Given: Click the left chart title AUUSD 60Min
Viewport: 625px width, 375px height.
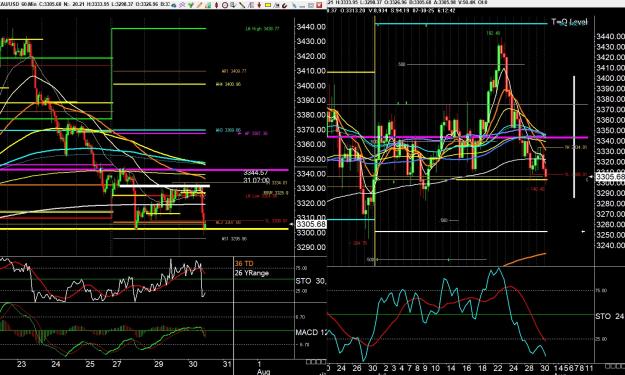Looking at the screenshot, I should pyautogui.click(x=17, y=4).
